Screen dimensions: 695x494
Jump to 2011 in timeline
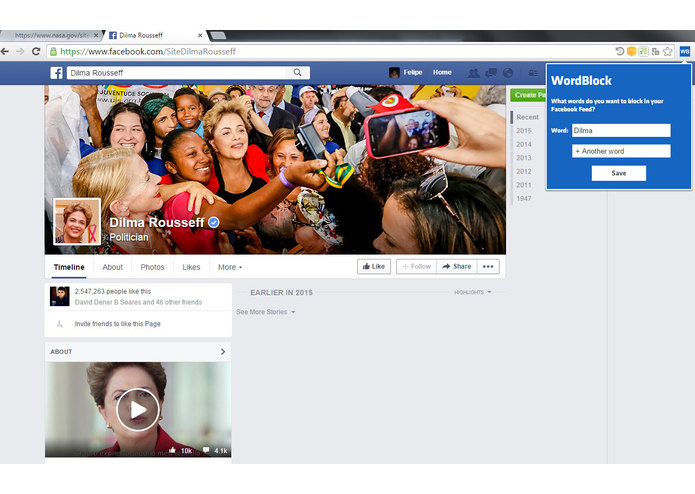523,185
